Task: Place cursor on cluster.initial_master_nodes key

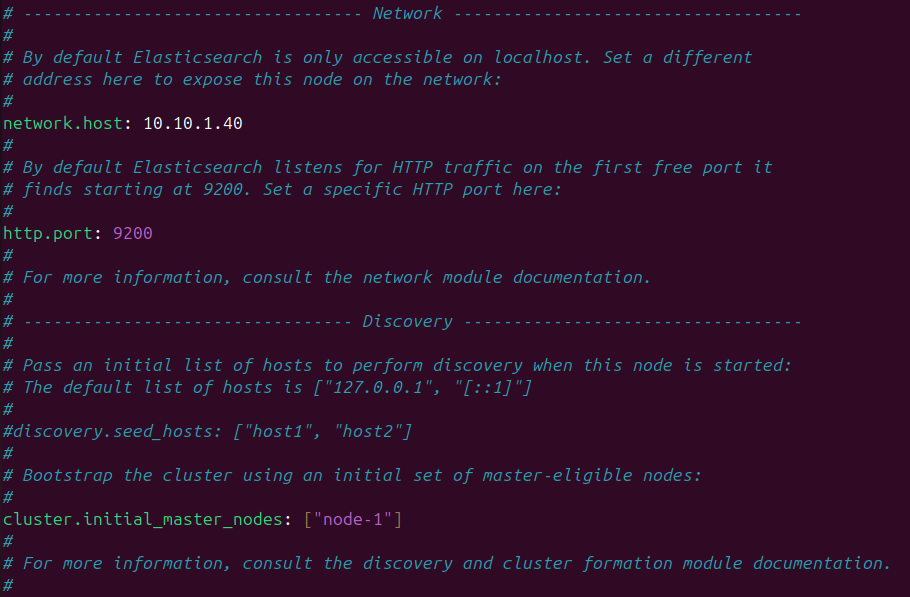Action: [x=147, y=519]
